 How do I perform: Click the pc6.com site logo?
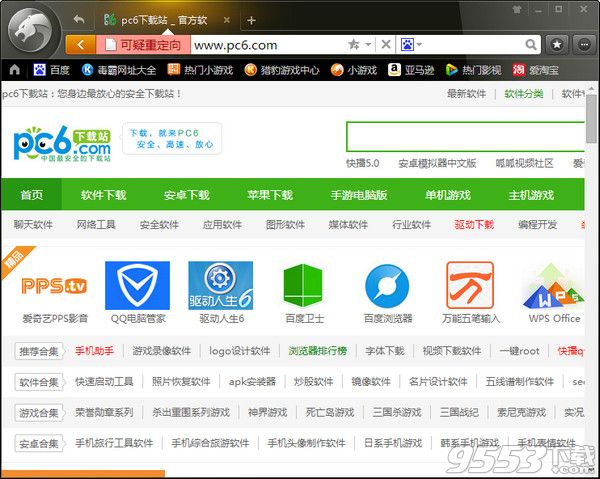point(62,143)
